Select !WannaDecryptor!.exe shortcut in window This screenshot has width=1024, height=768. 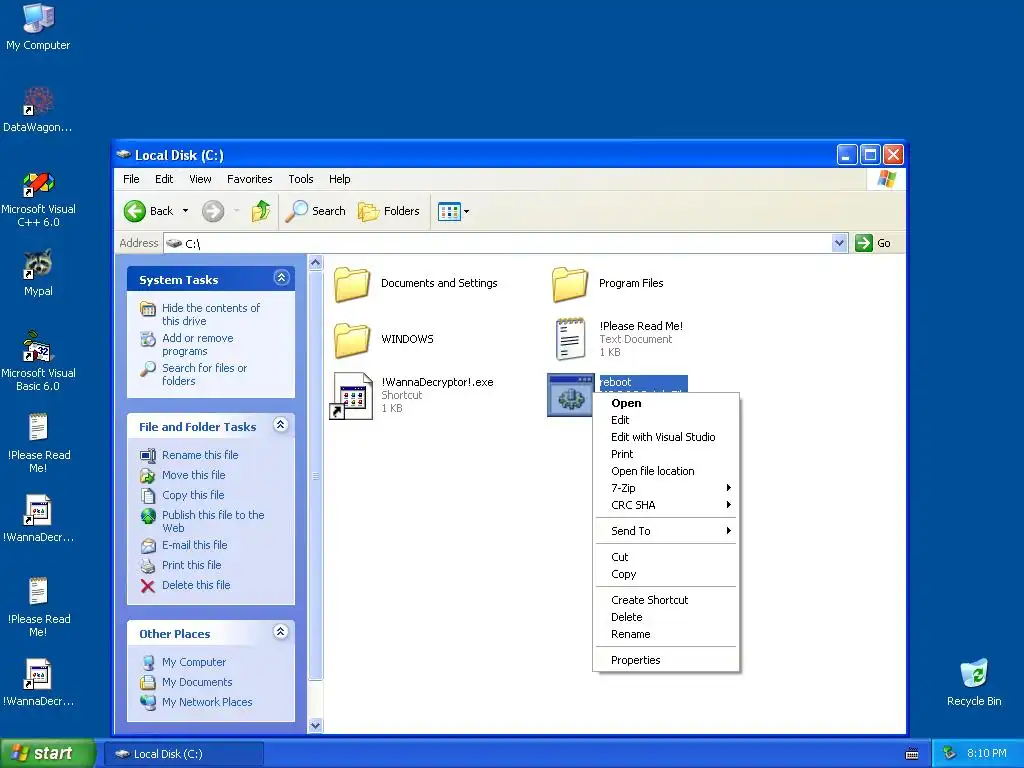(352, 395)
